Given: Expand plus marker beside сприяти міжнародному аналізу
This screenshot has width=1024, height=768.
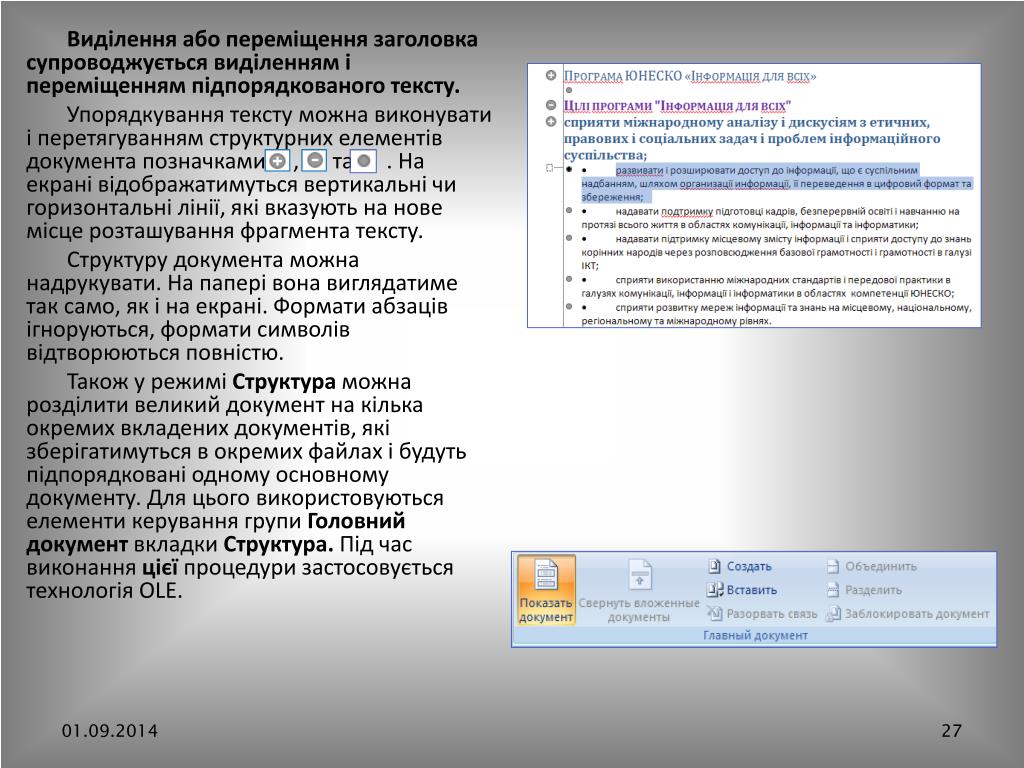Looking at the screenshot, I should [551, 121].
